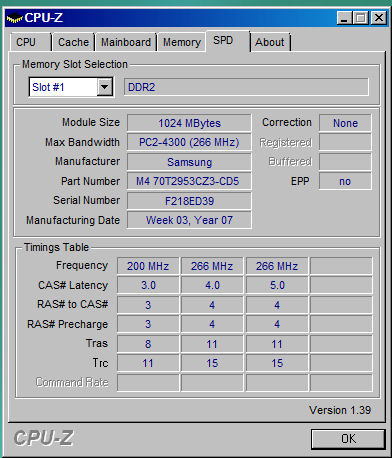Click the empty Registered field
Screen dimensions: 392x458
point(345,142)
